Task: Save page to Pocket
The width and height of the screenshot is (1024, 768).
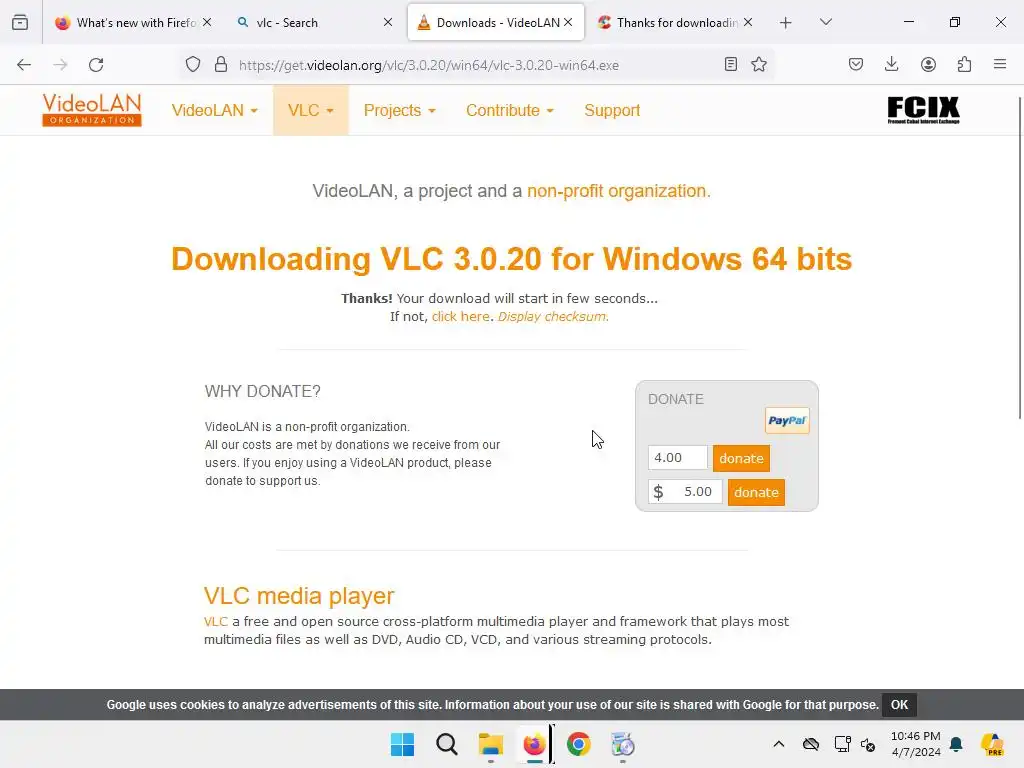Action: 856,64
